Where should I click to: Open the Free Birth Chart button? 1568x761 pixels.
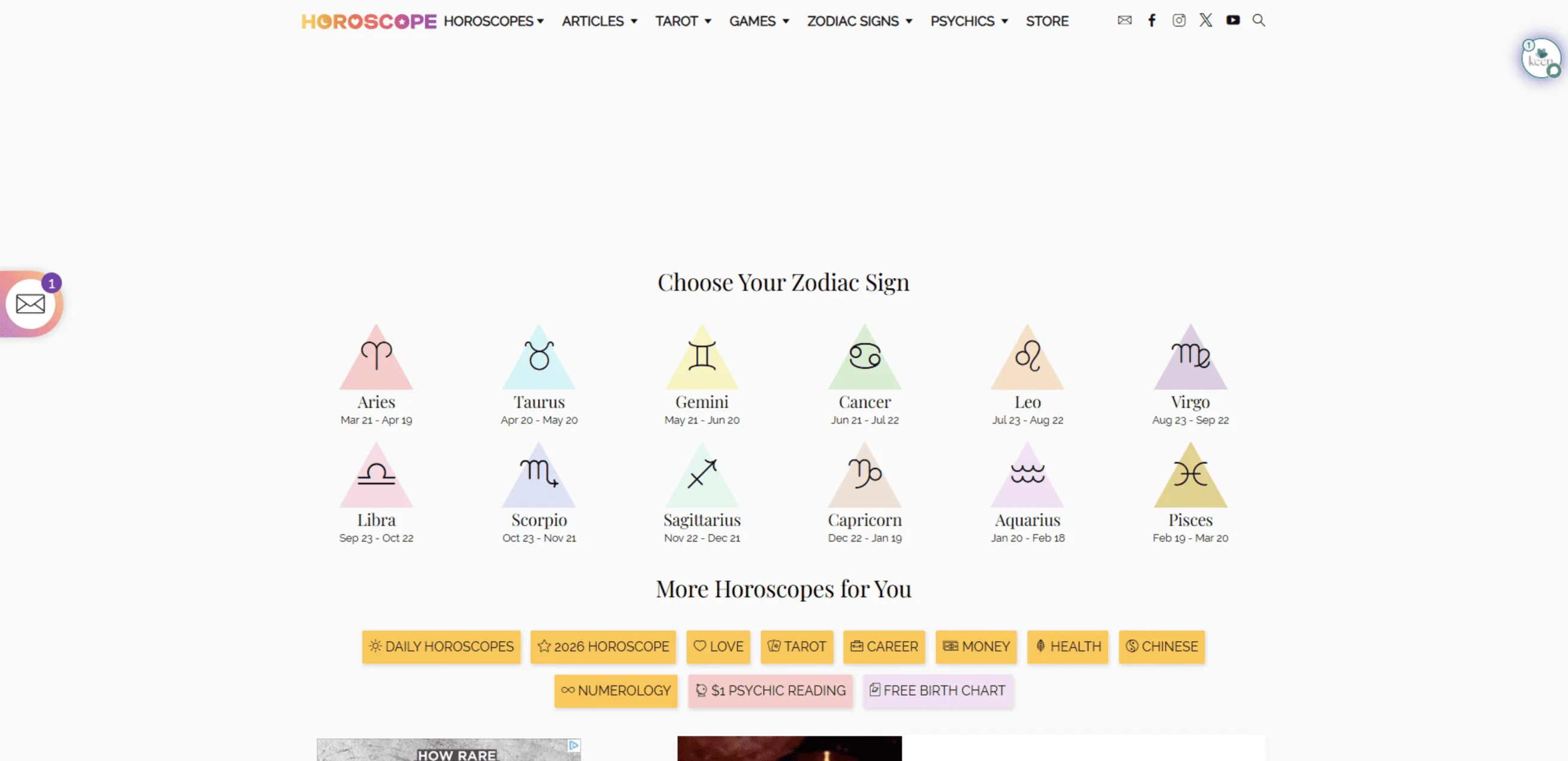(938, 691)
